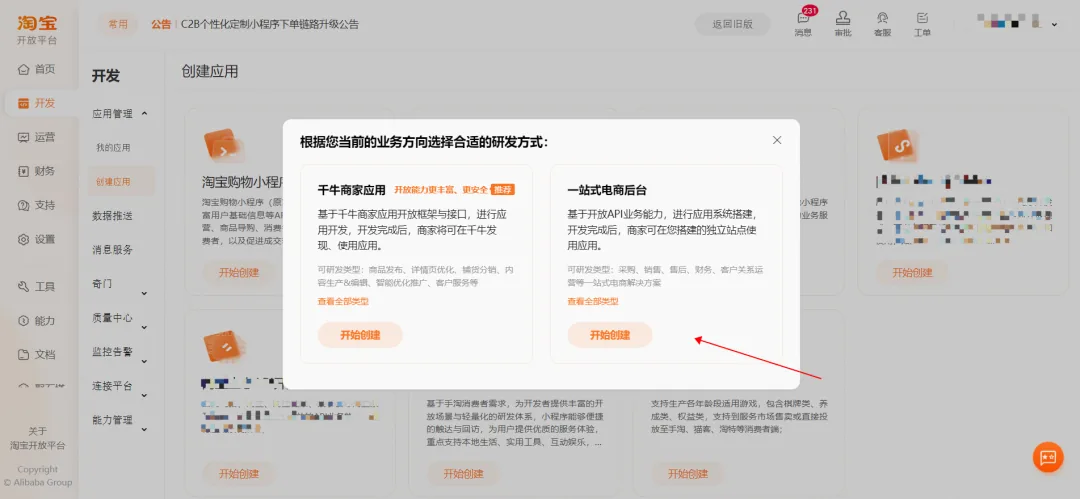Click 开始创建 under the 游戏 description card

pyautogui.click(x=687, y=473)
